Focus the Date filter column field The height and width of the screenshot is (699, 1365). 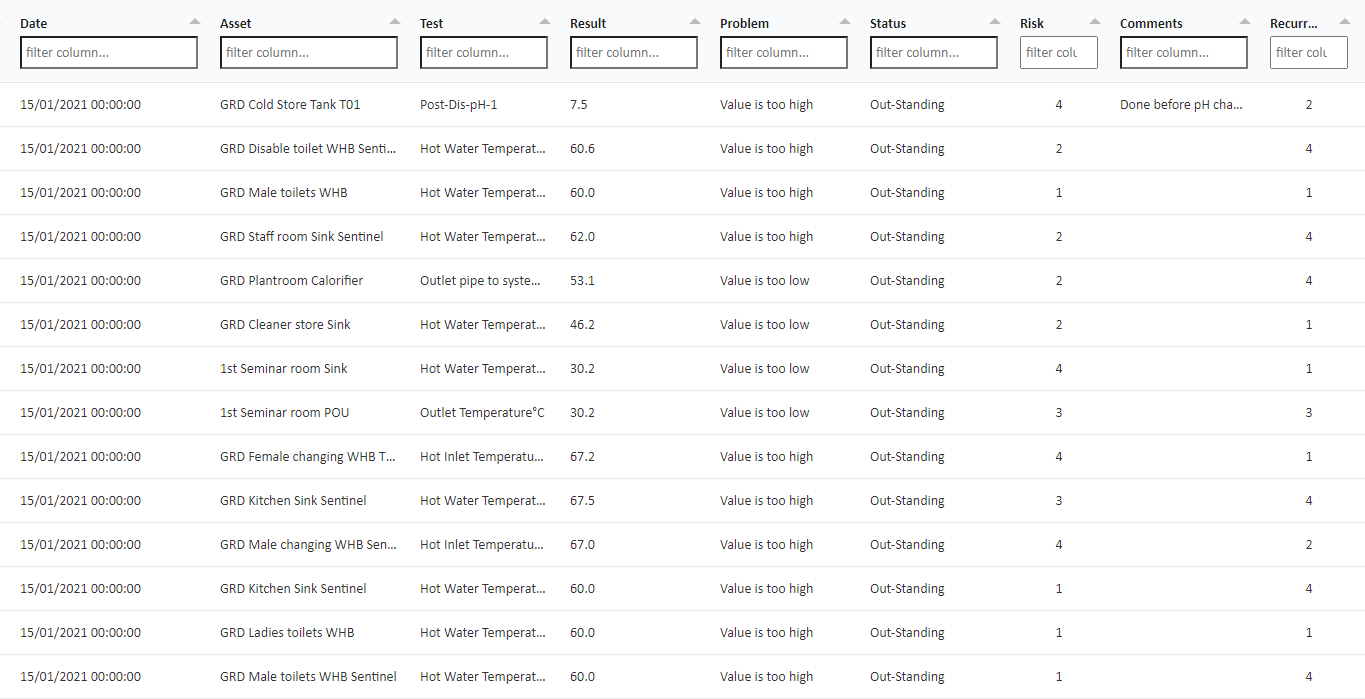[109, 52]
